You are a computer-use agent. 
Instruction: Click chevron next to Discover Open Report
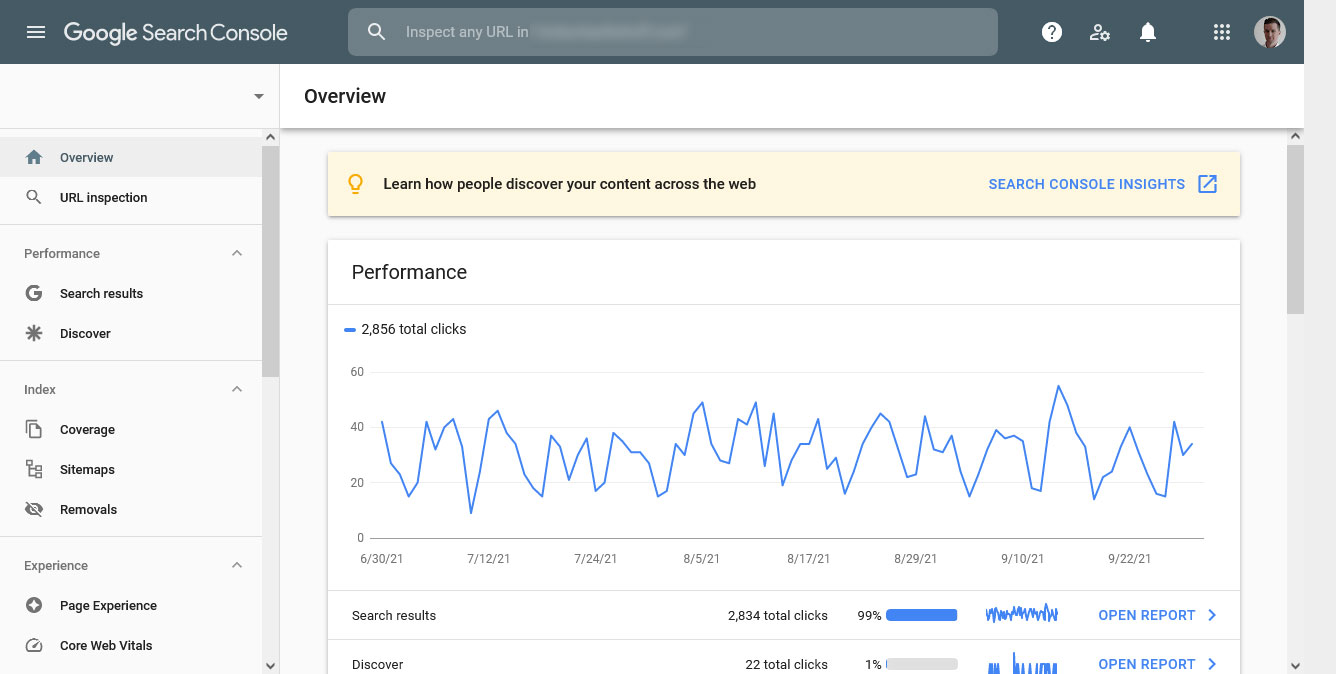coord(1212,664)
